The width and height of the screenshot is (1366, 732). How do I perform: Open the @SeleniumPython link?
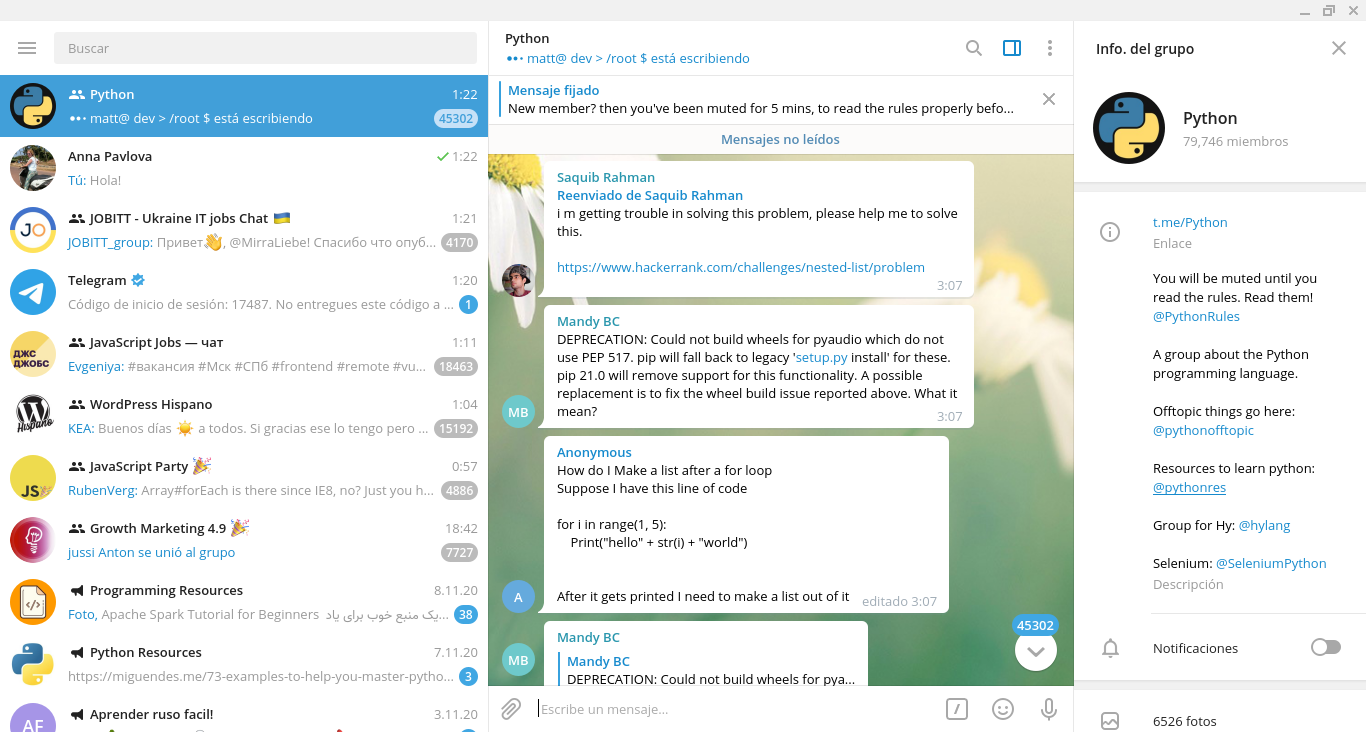pos(1271,563)
